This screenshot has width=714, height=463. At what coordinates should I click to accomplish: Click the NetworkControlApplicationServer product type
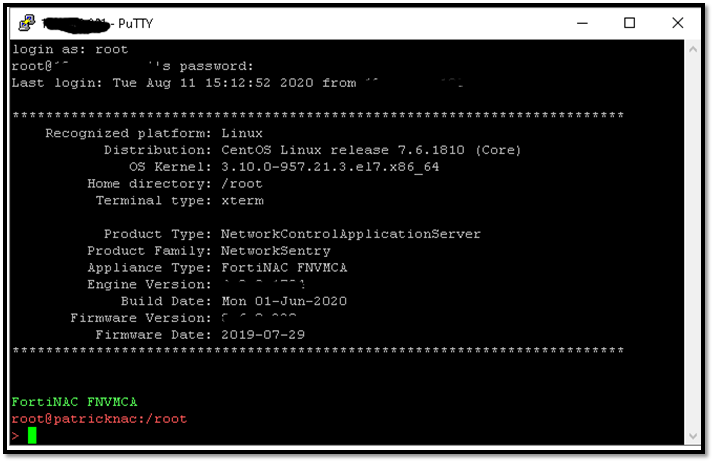[x=350, y=234]
